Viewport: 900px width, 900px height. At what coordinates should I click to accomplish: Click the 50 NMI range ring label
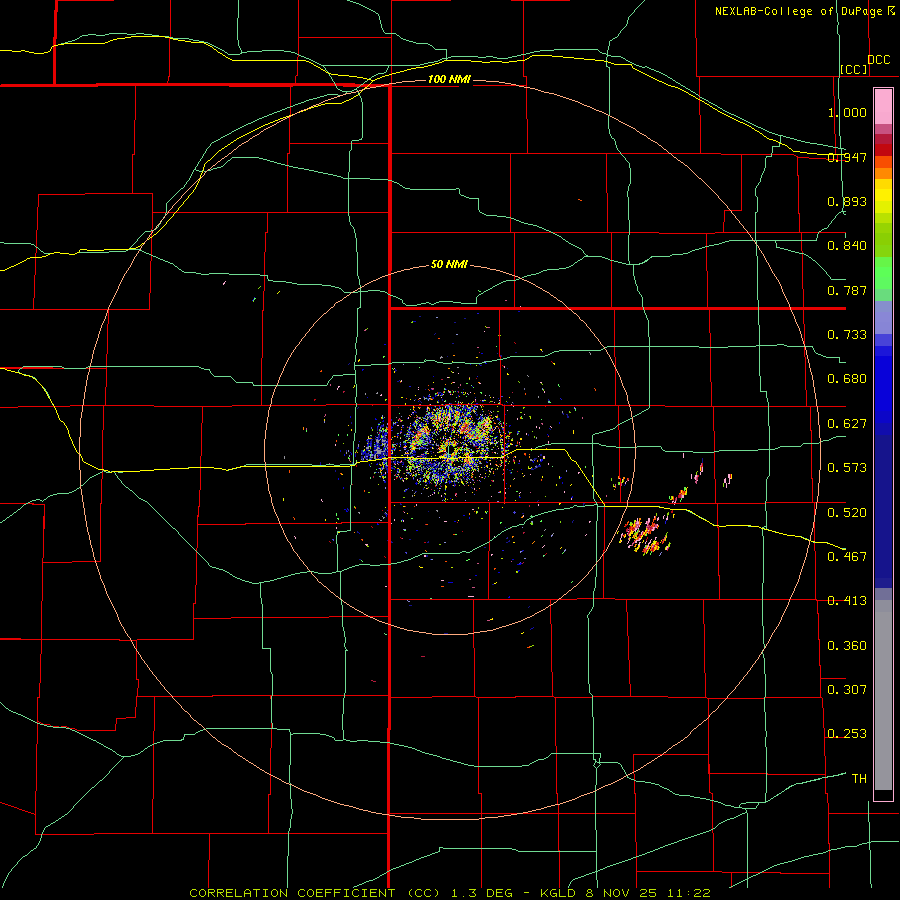click(x=449, y=264)
